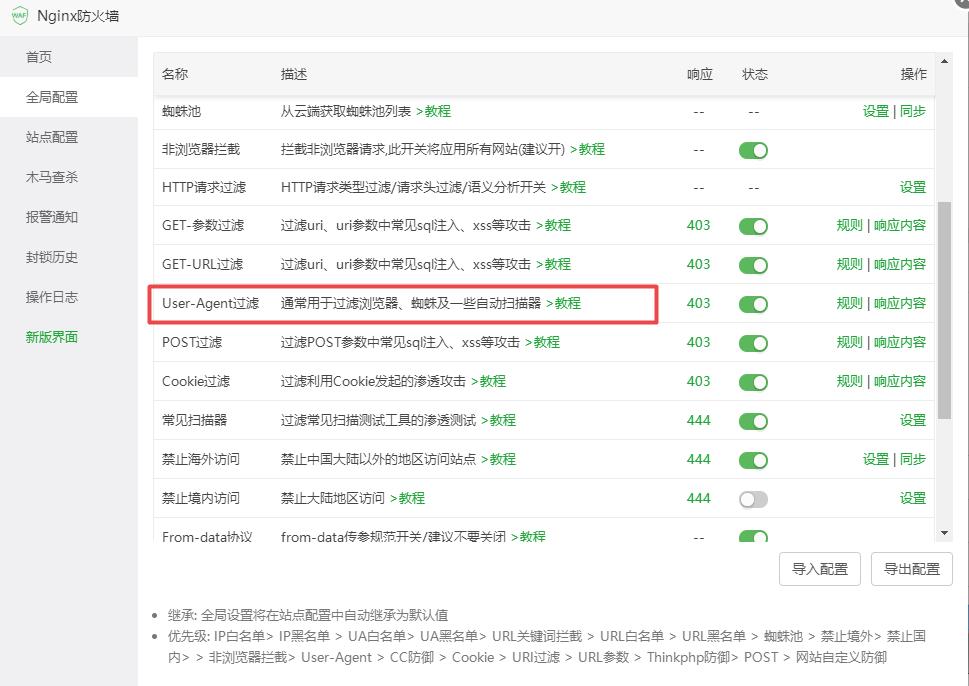Click the 操作 column header

pyautogui.click(x=913, y=74)
